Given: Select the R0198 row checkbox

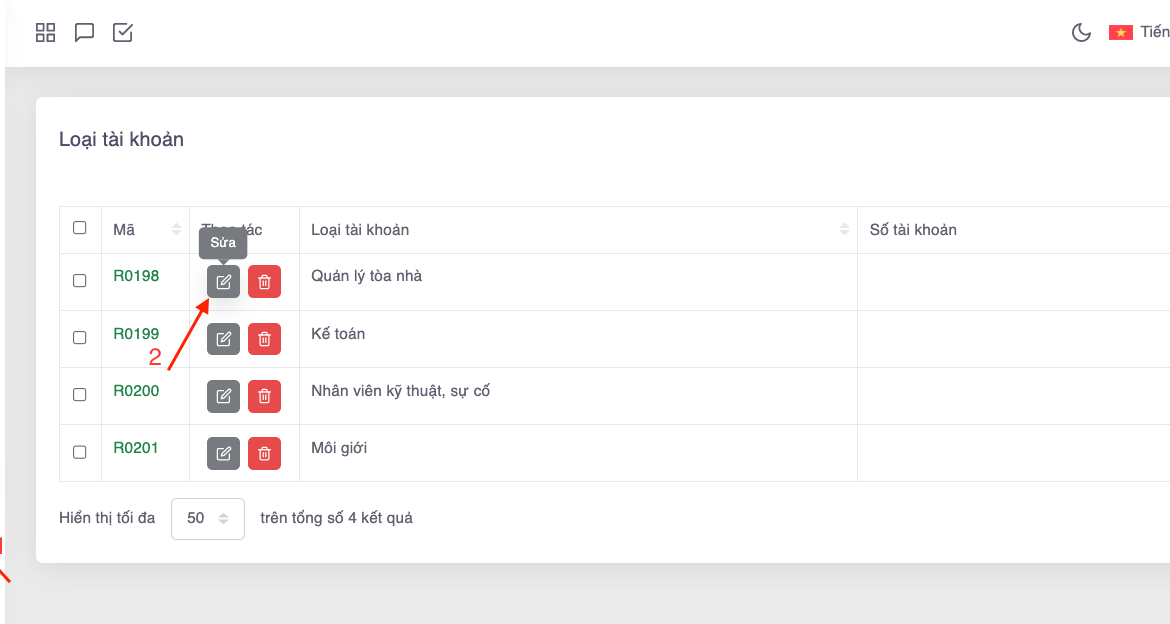Looking at the screenshot, I should tap(80, 281).
